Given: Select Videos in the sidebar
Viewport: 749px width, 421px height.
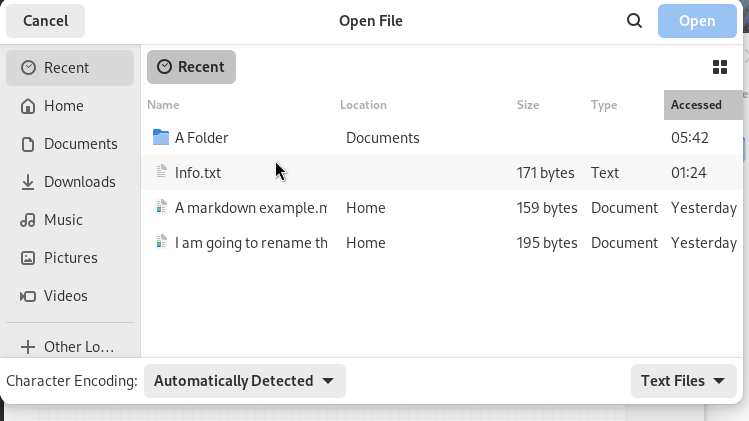Looking at the screenshot, I should 70,296.
